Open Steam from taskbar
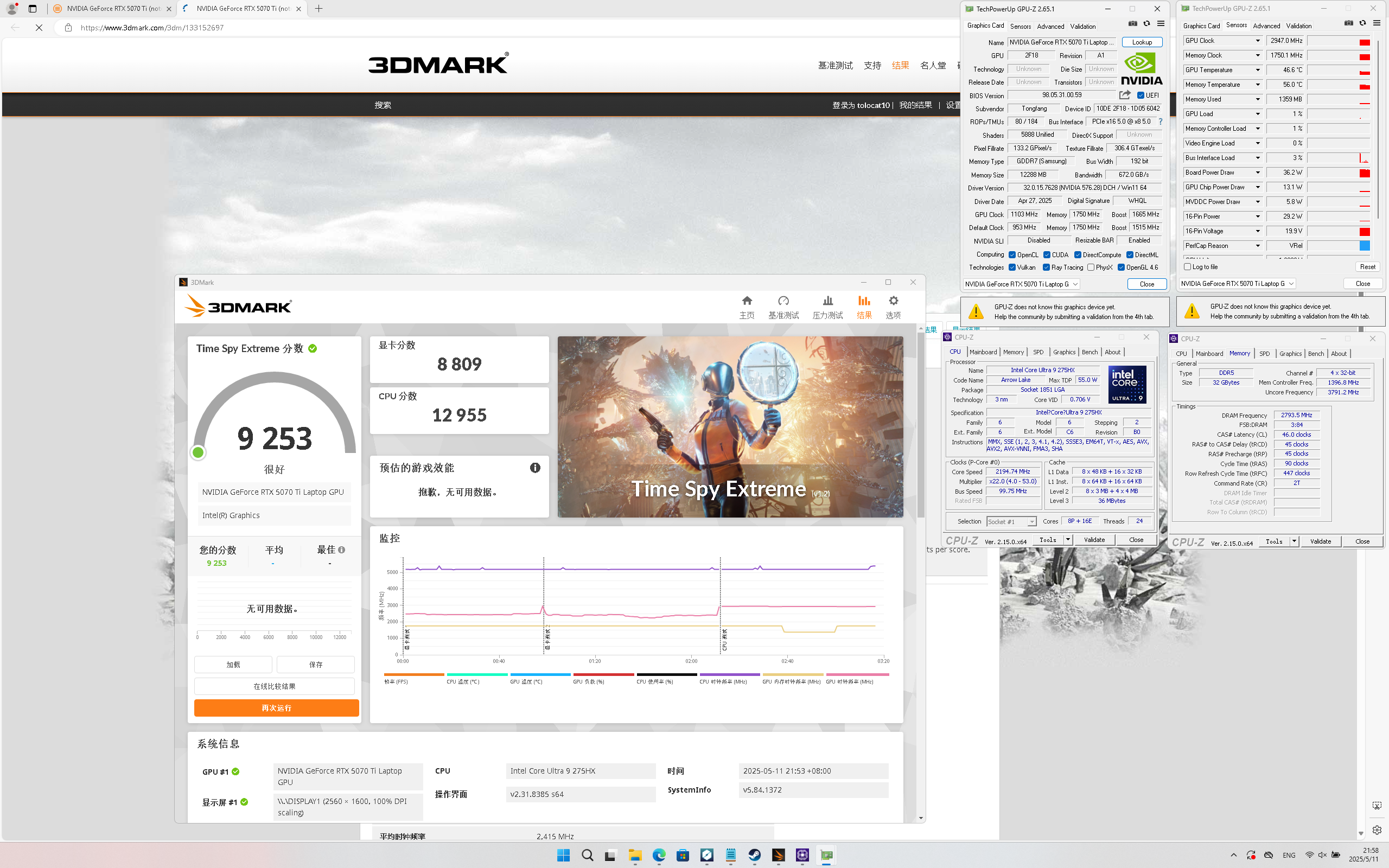1389x868 pixels. click(x=754, y=855)
